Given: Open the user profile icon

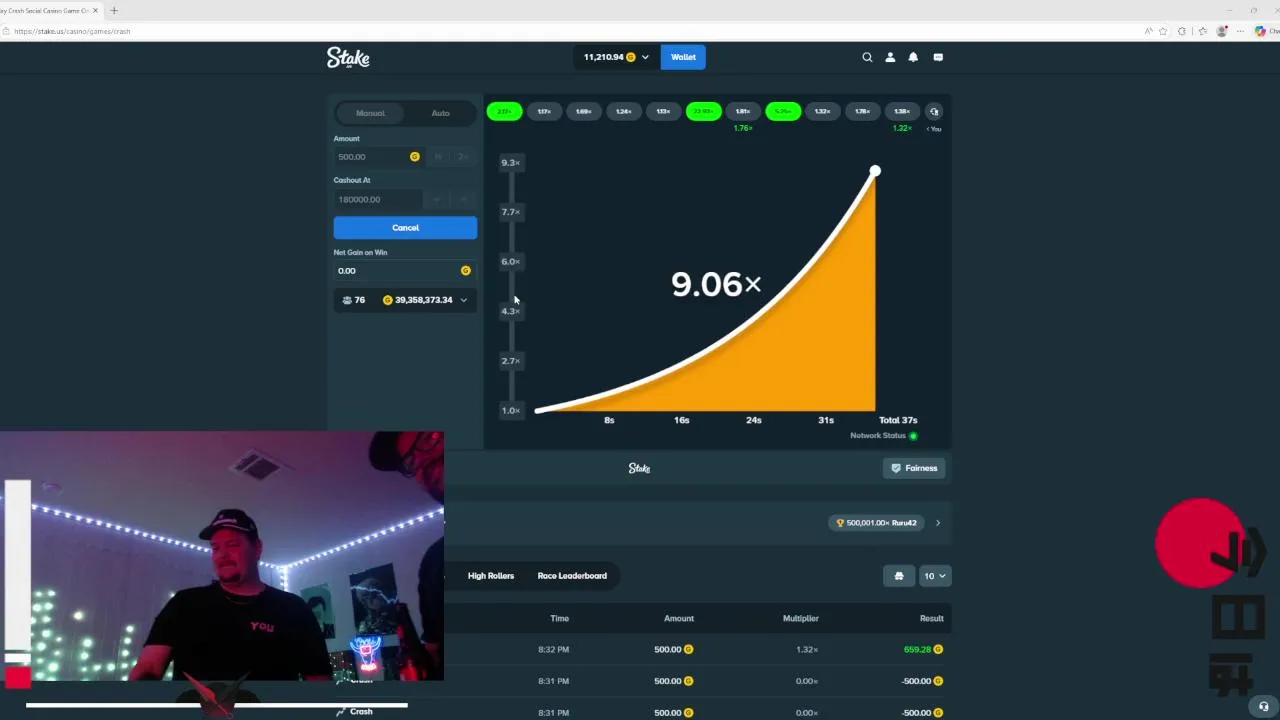Looking at the screenshot, I should (890, 57).
